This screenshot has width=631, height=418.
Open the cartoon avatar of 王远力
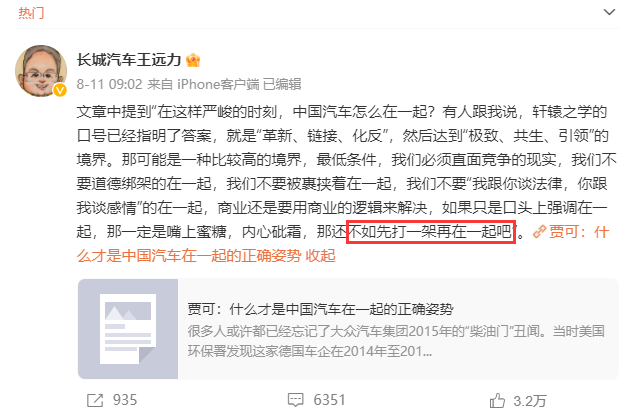pyautogui.click(x=41, y=71)
